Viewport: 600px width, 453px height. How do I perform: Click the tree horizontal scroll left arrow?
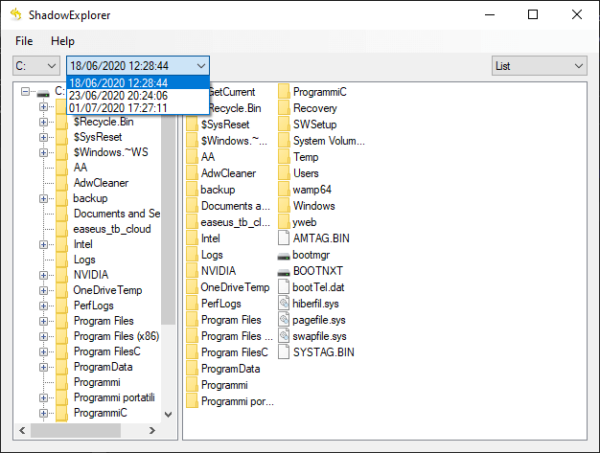coord(22,430)
